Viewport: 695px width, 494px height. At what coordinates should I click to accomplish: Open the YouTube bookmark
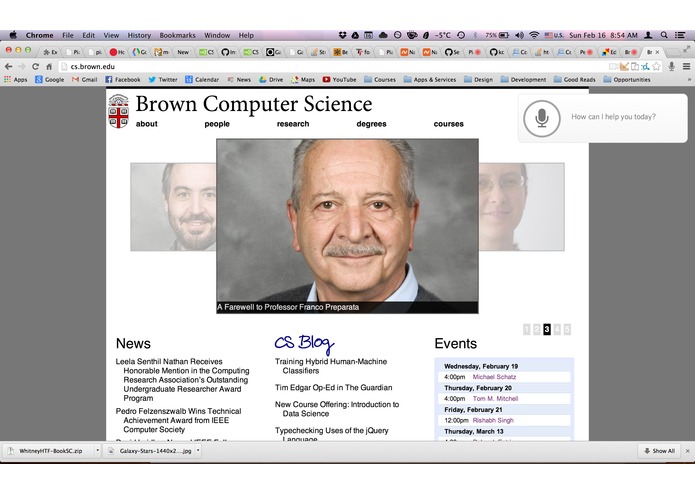[340, 80]
